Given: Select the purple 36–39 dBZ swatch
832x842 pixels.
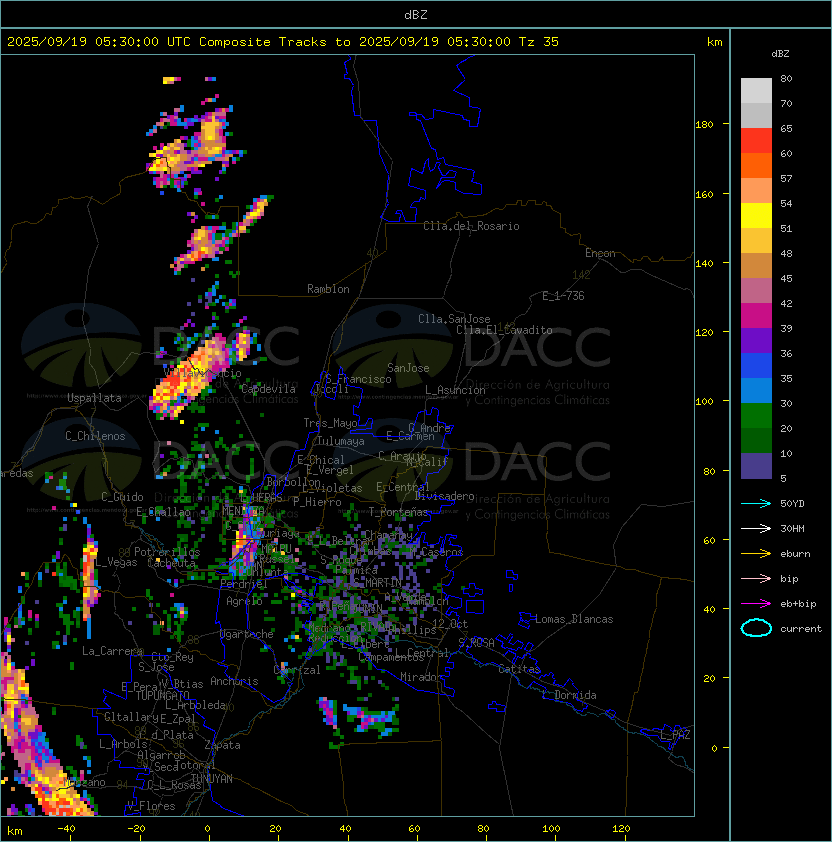Looking at the screenshot, I should pos(756,340).
